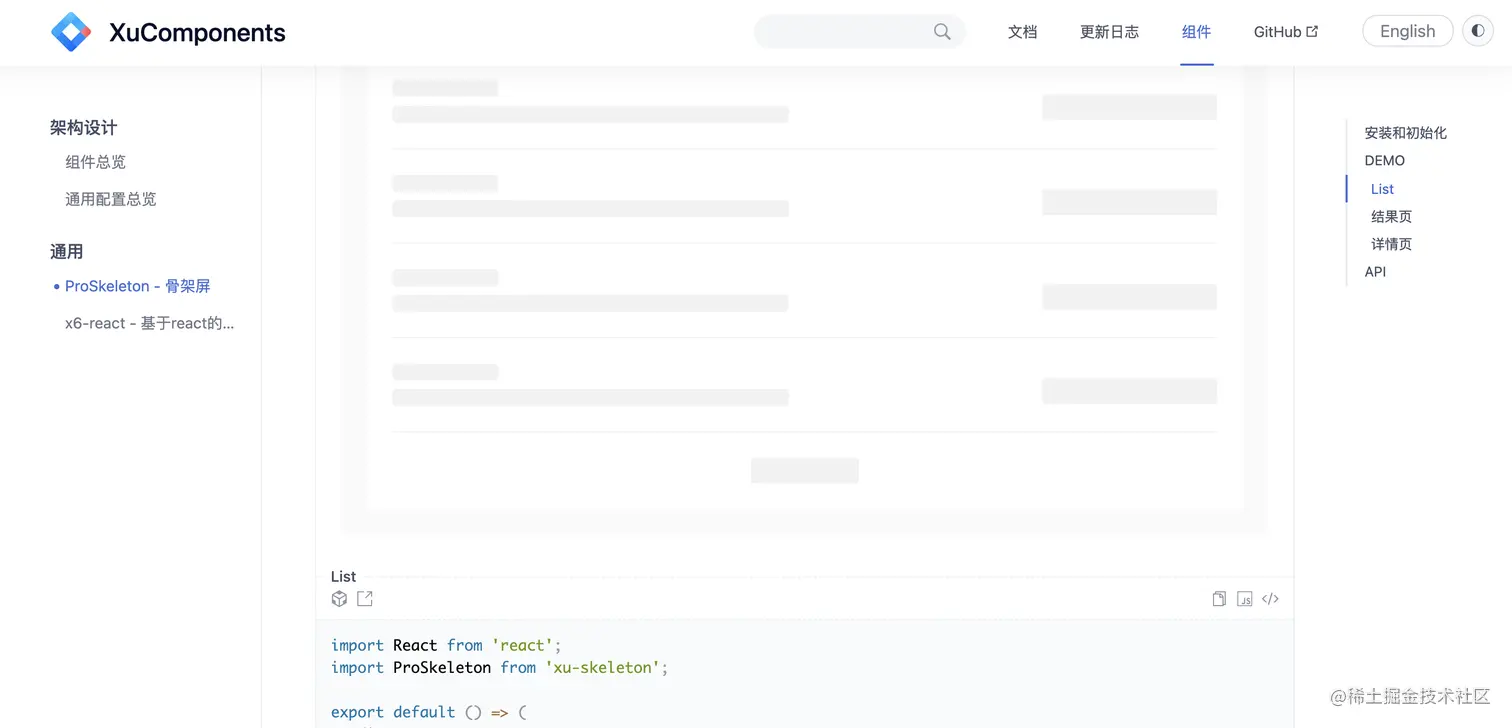Click the XuComponents logo icon
This screenshot has height=728, width=1512.
click(x=71, y=32)
